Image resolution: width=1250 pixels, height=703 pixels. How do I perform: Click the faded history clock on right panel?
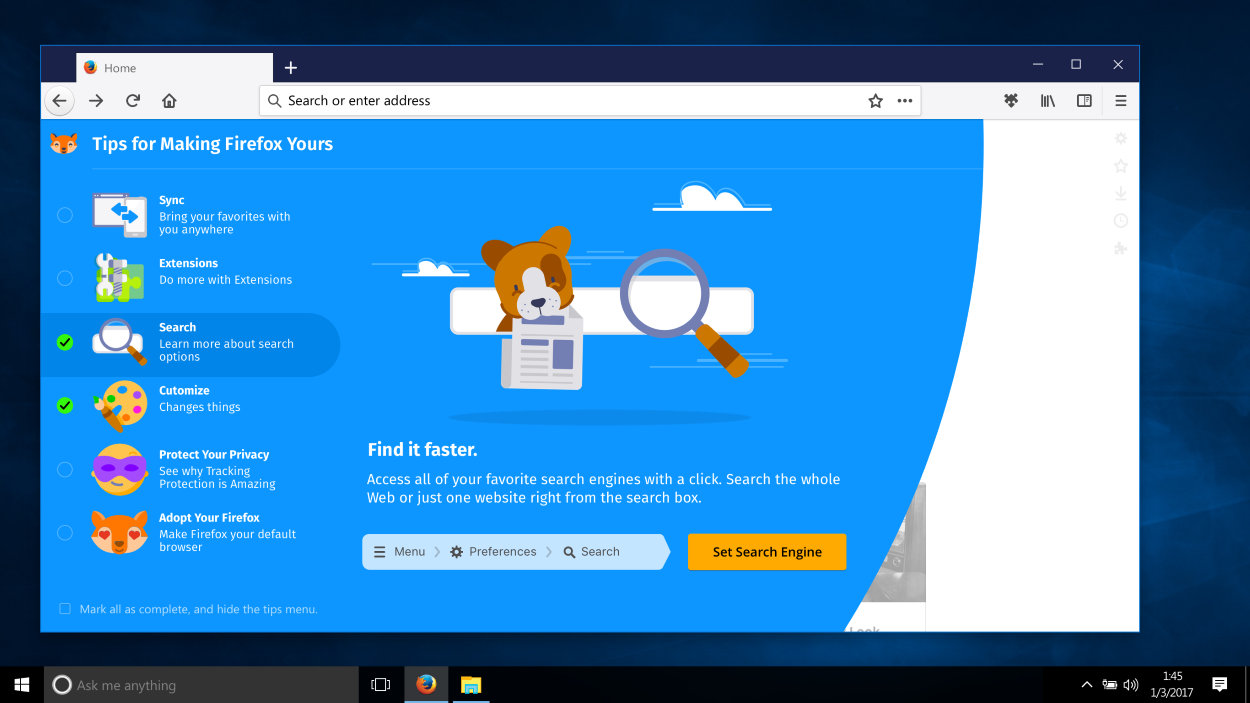click(1121, 221)
